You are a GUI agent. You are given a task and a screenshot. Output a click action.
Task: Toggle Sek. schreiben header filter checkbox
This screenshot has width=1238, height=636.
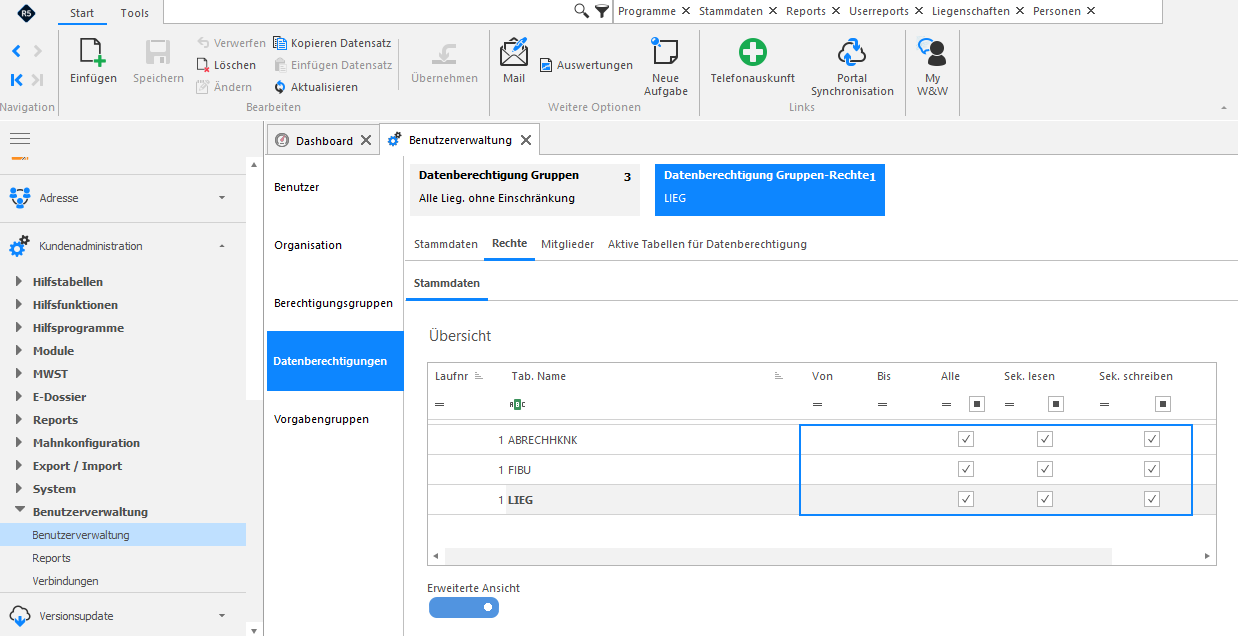click(1163, 404)
